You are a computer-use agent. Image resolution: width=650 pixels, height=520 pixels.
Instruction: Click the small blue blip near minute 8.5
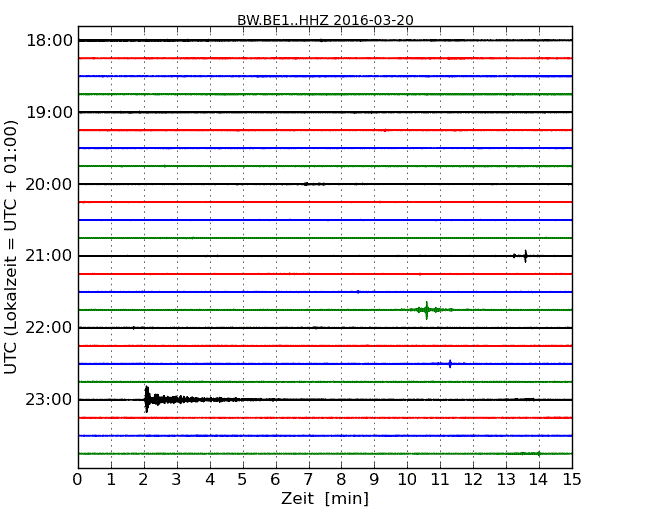pos(358,292)
